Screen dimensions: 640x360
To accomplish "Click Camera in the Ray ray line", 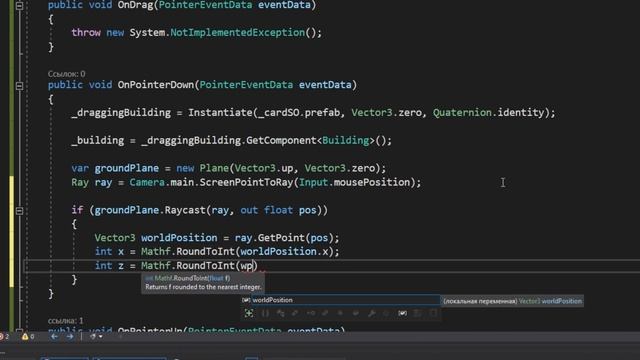I will tap(147, 182).
